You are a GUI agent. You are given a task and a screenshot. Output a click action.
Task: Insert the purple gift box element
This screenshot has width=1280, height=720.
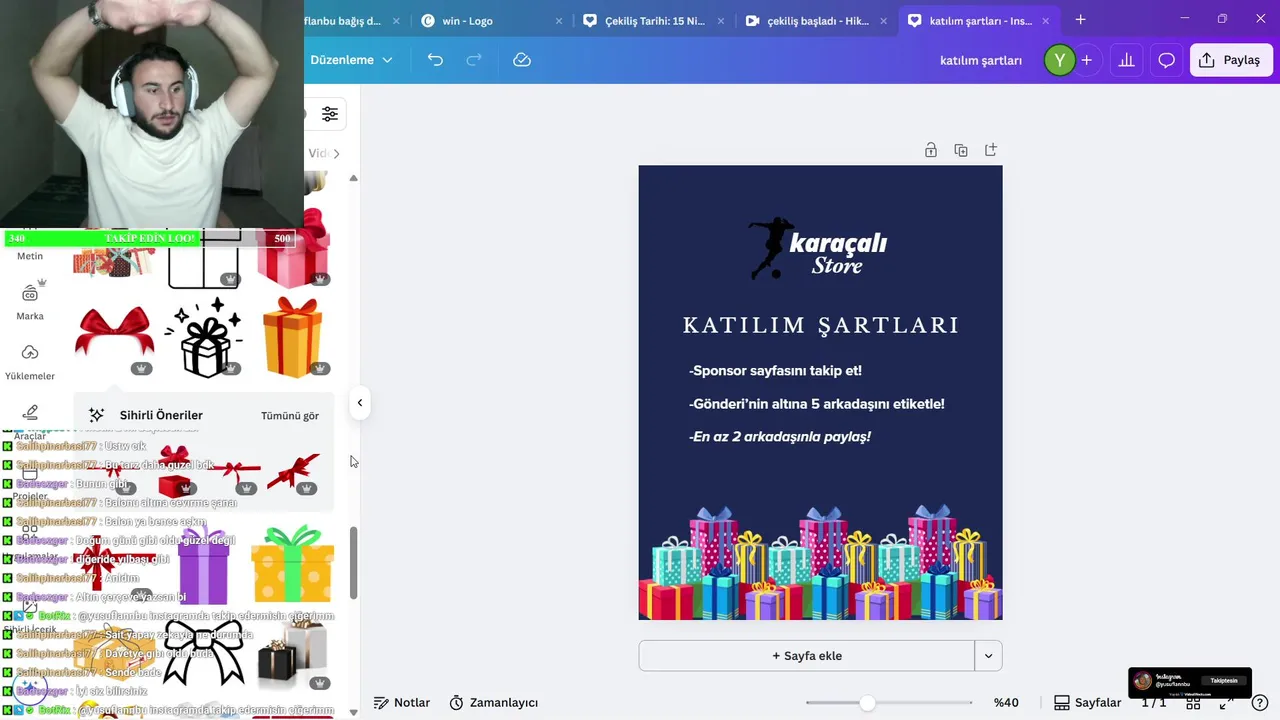(x=204, y=565)
